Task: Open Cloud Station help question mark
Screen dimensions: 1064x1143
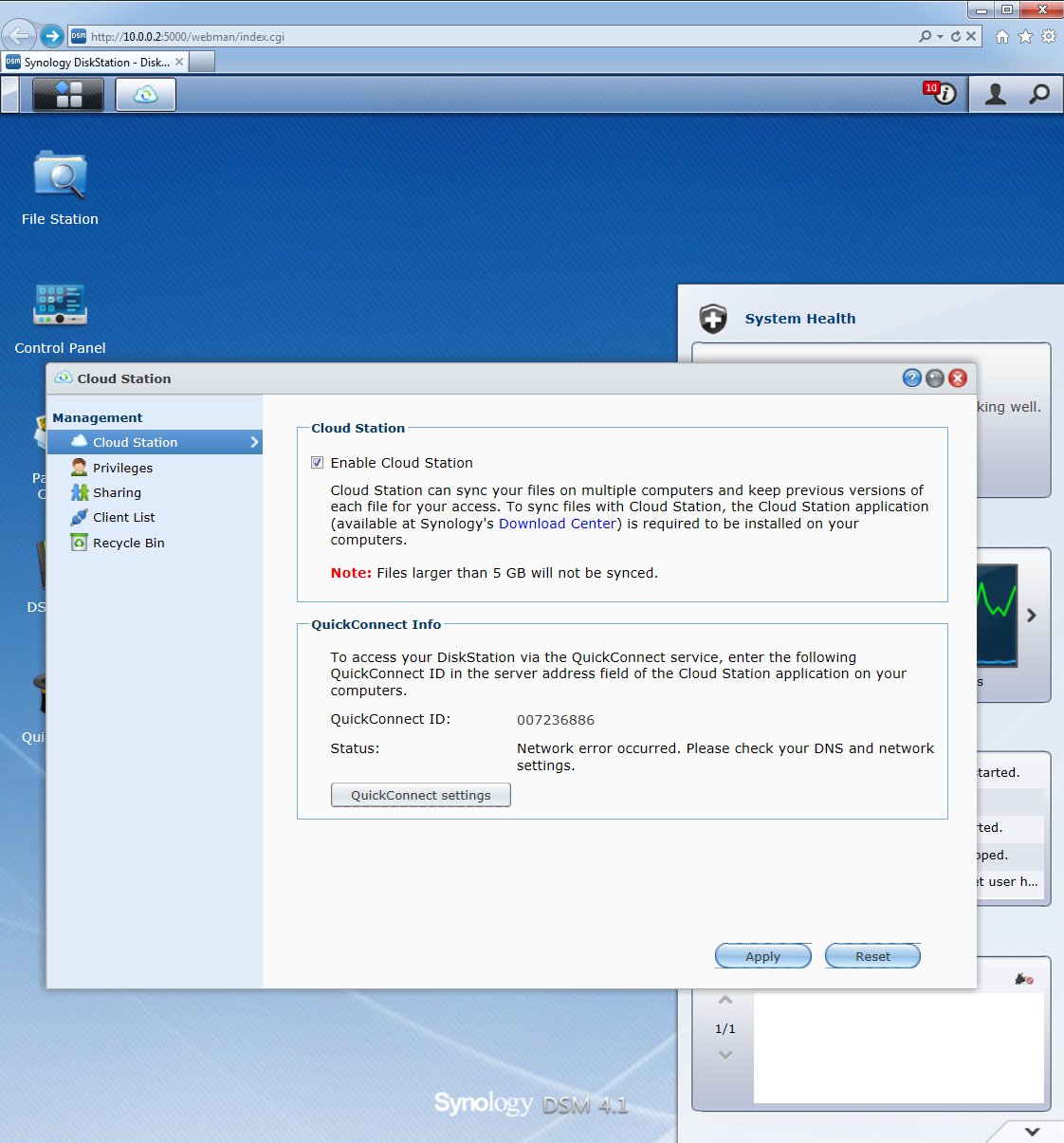Action: point(911,378)
